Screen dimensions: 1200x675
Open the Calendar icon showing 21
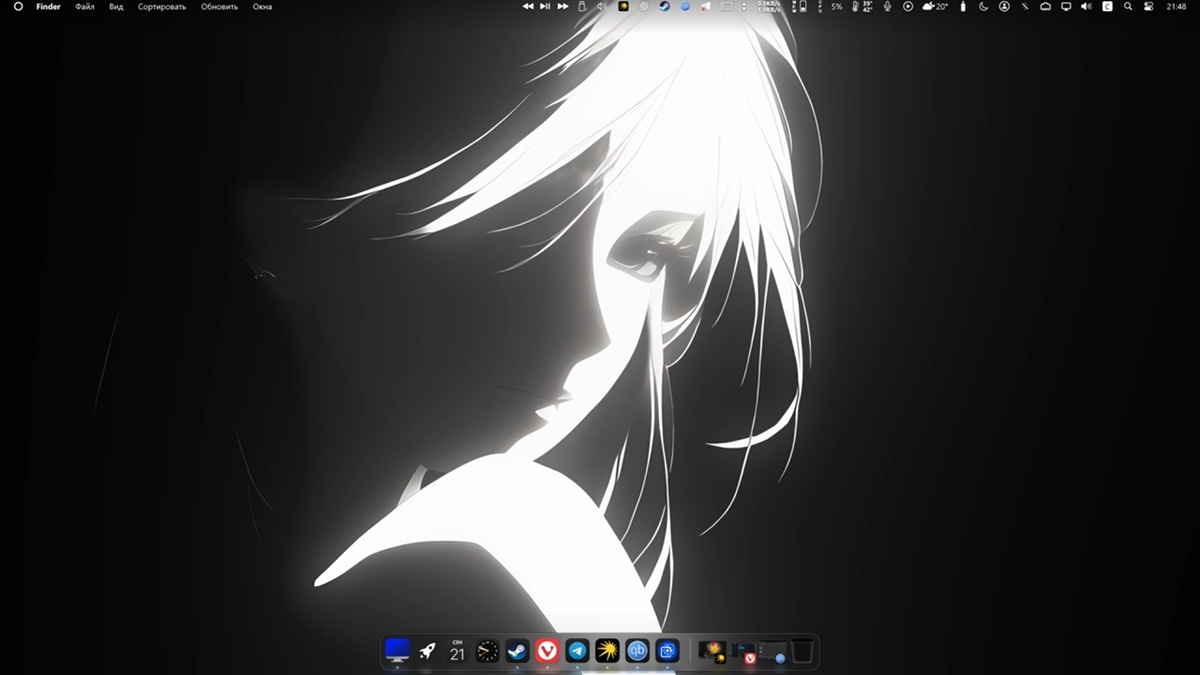point(457,651)
